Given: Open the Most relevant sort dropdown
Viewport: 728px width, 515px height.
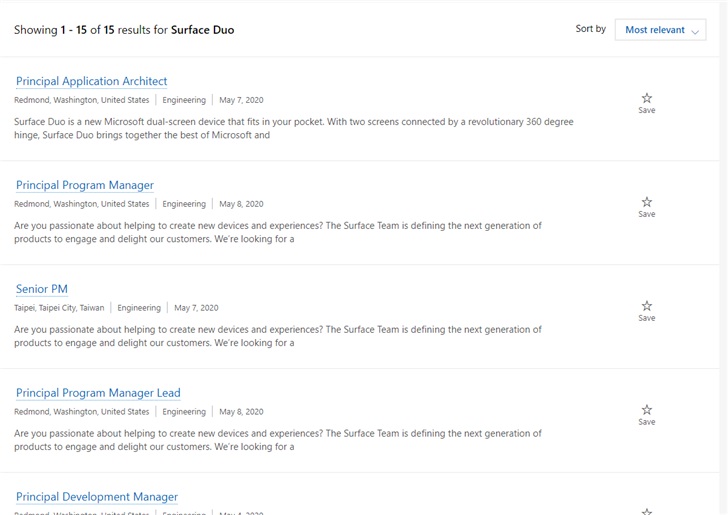Looking at the screenshot, I should (661, 30).
